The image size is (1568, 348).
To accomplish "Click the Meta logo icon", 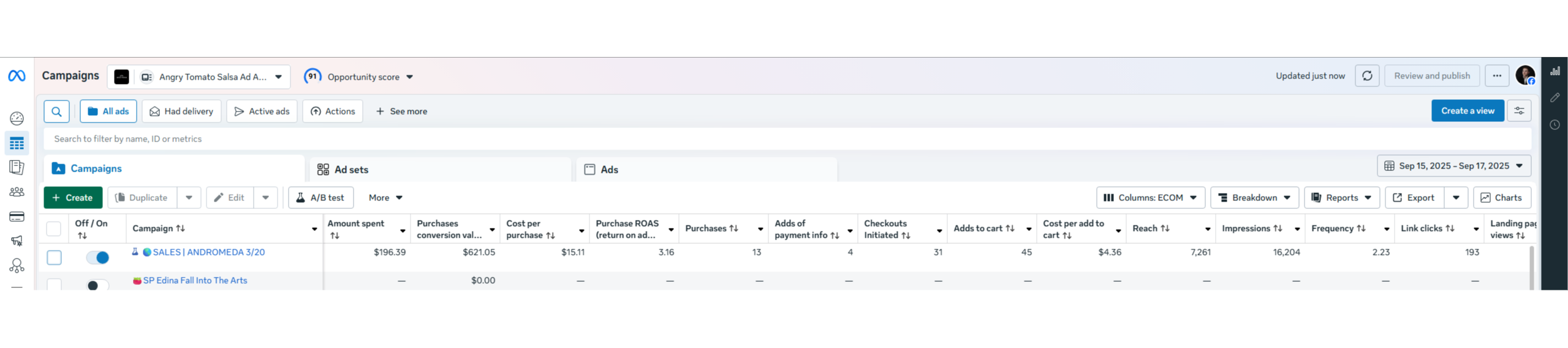I will tap(17, 76).
